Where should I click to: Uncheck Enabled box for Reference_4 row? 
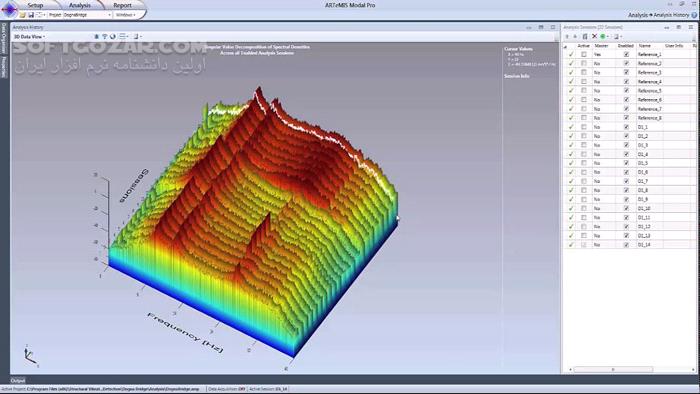click(626, 82)
